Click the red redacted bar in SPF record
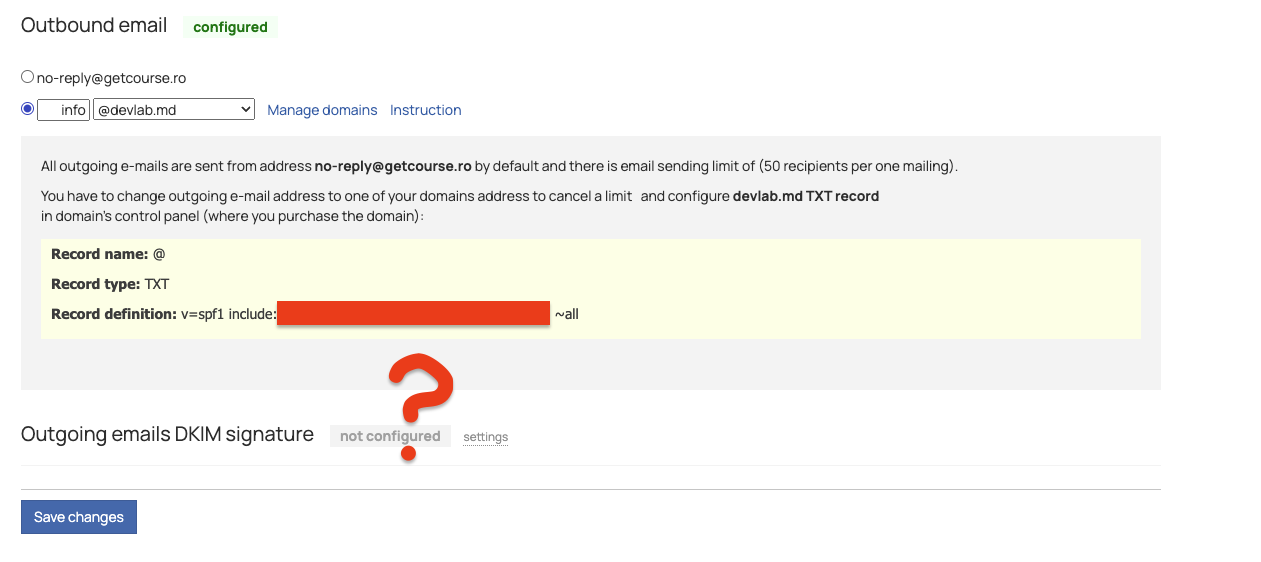This screenshot has width=1261, height=562. 413,313
